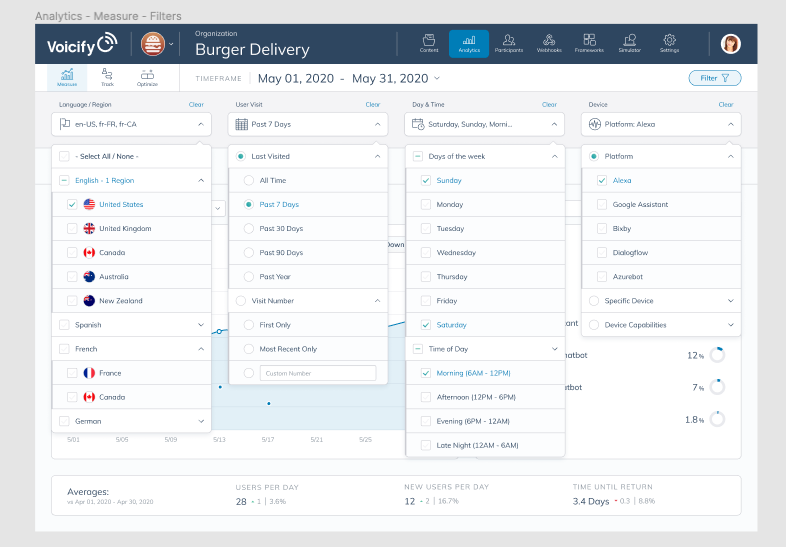Check the Monday checkbox
The image size is (786, 547).
[426, 204]
